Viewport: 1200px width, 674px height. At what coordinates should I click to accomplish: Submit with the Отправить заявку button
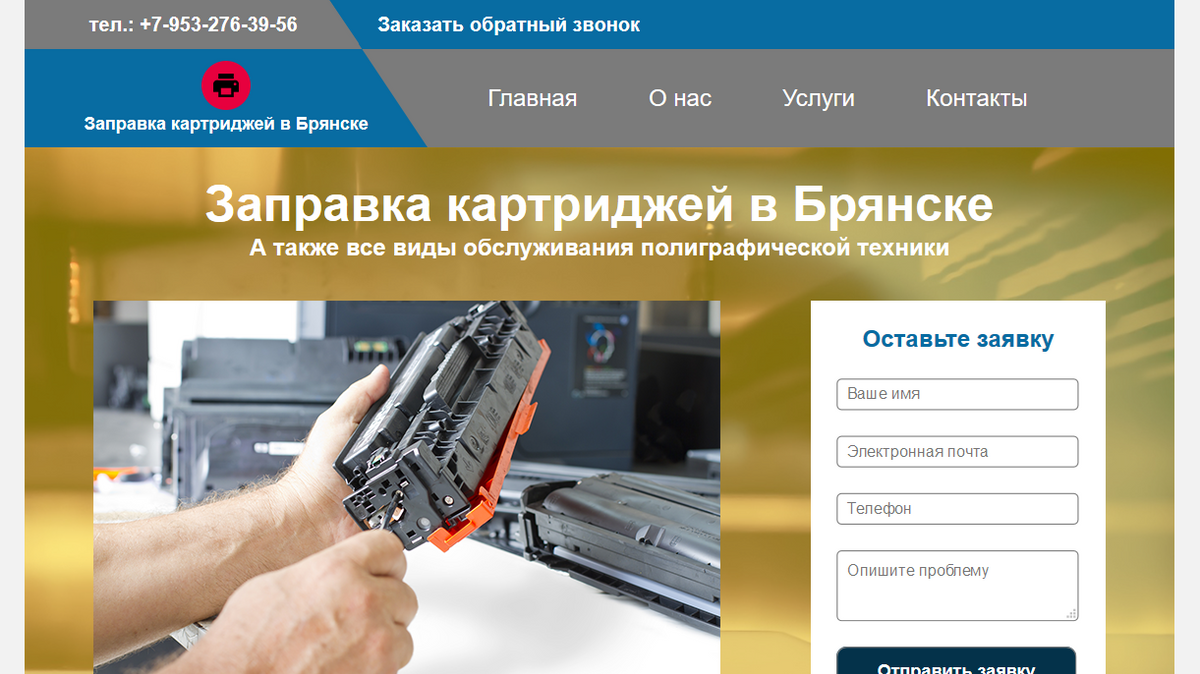tap(956, 661)
